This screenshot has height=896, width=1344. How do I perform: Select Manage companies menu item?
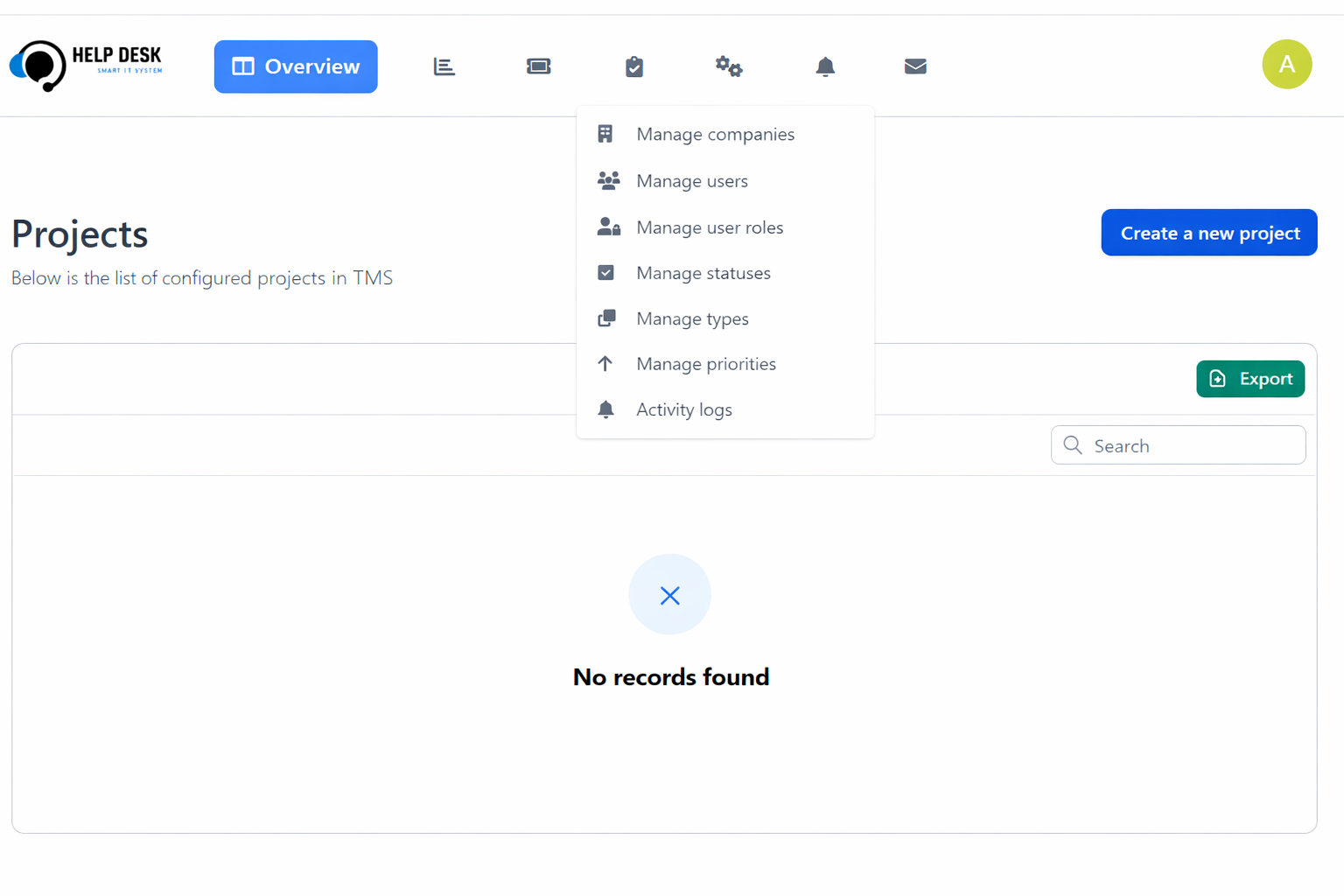click(x=715, y=134)
